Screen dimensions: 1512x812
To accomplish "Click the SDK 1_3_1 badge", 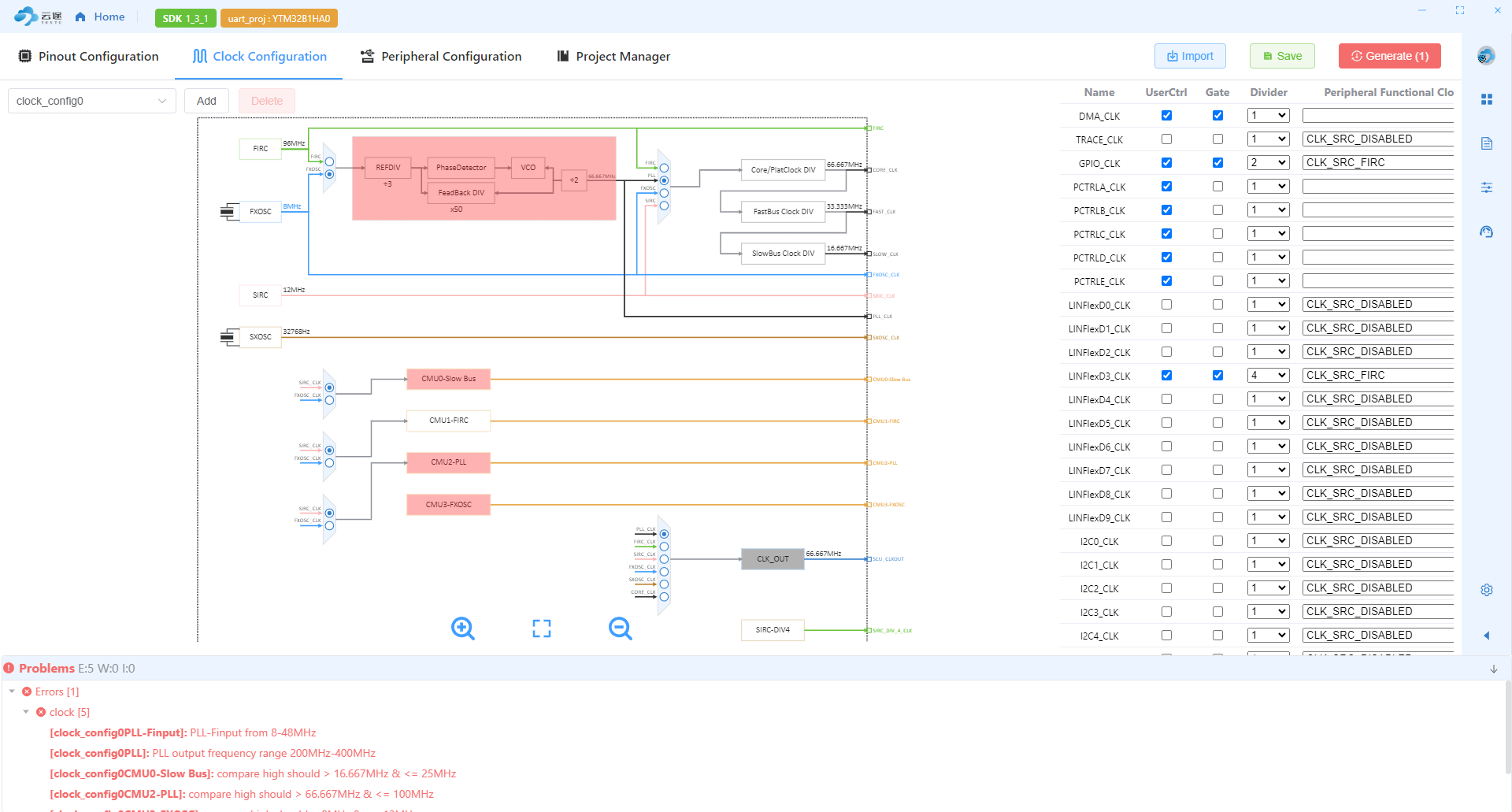I will click(x=185, y=18).
